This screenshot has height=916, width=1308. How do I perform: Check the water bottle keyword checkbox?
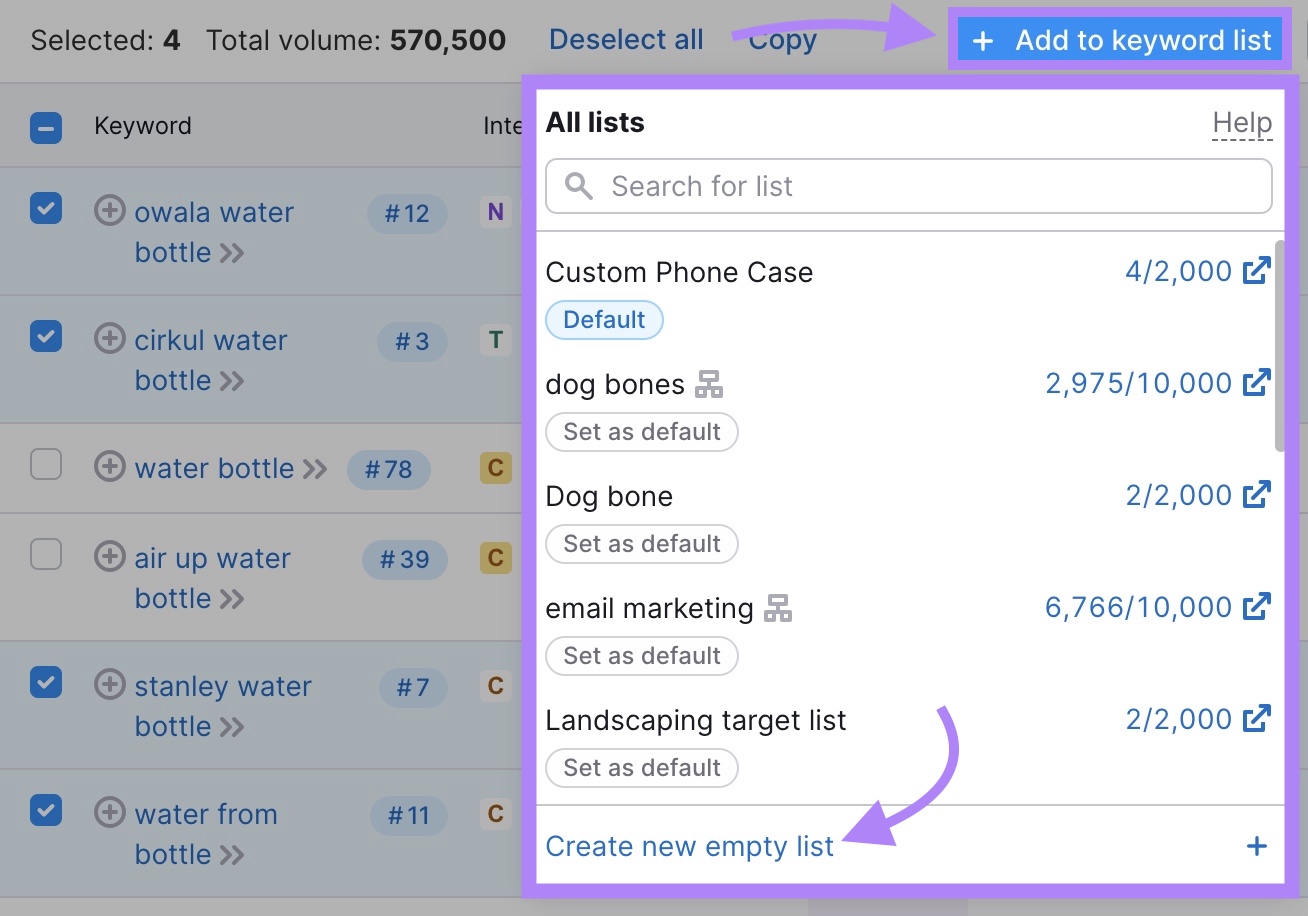click(x=46, y=467)
